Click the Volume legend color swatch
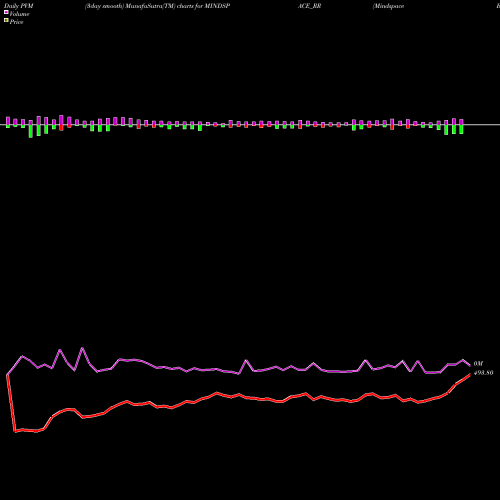This screenshot has width=500, height=500. point(6,13)
